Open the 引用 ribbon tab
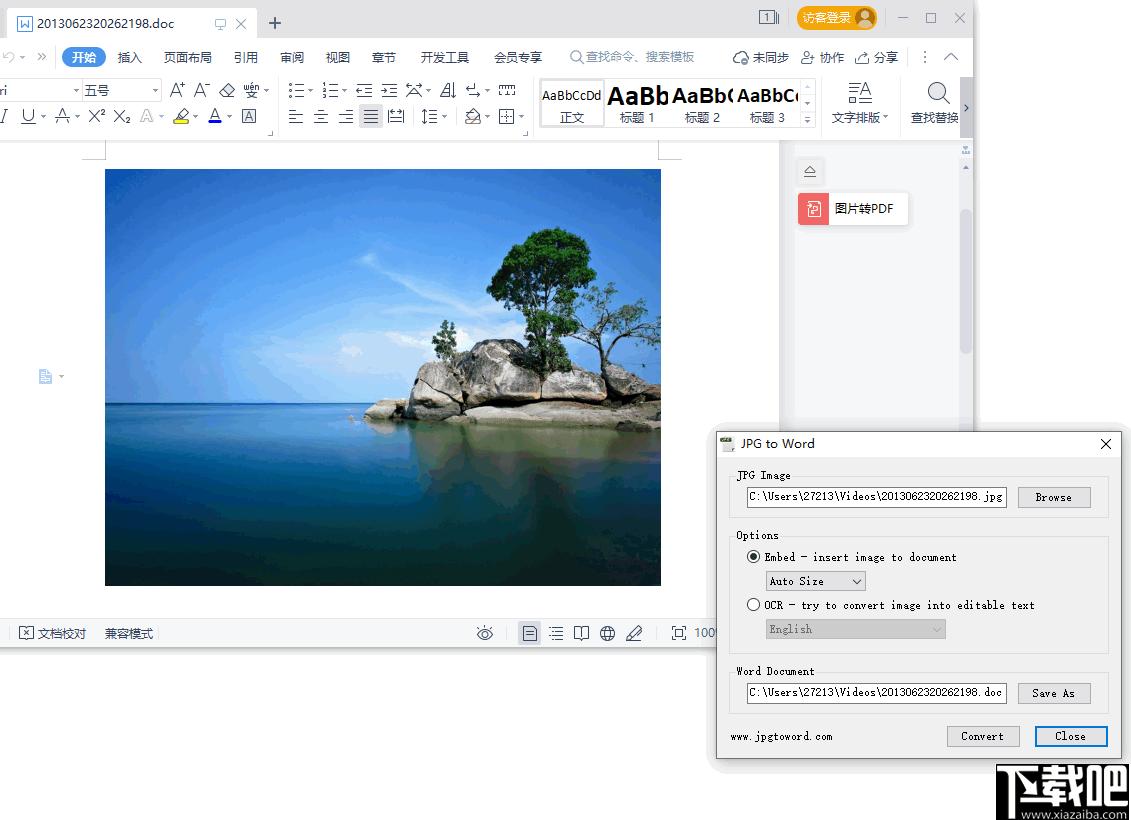This screenshot has height=820, width=1131. click(246, 57)
